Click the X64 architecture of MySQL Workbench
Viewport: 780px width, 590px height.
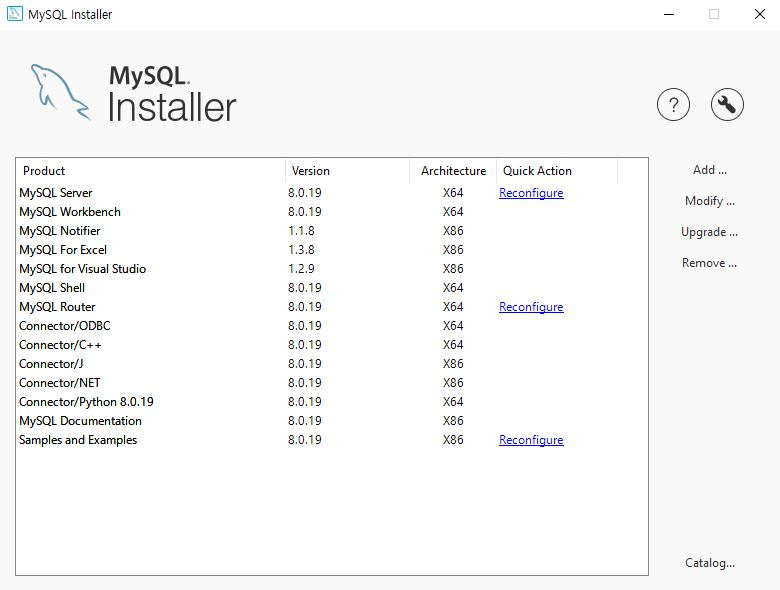(453, 212)
